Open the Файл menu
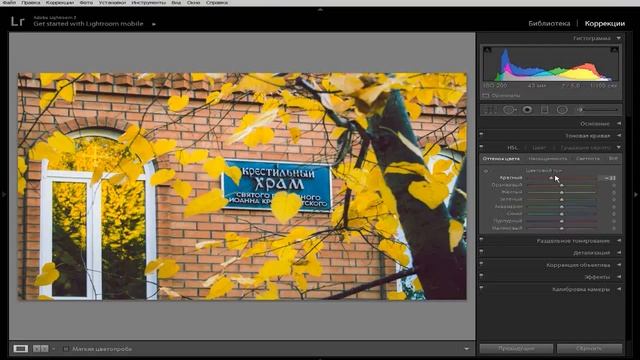This screenshot has width=640, height=360. point(9,2)
